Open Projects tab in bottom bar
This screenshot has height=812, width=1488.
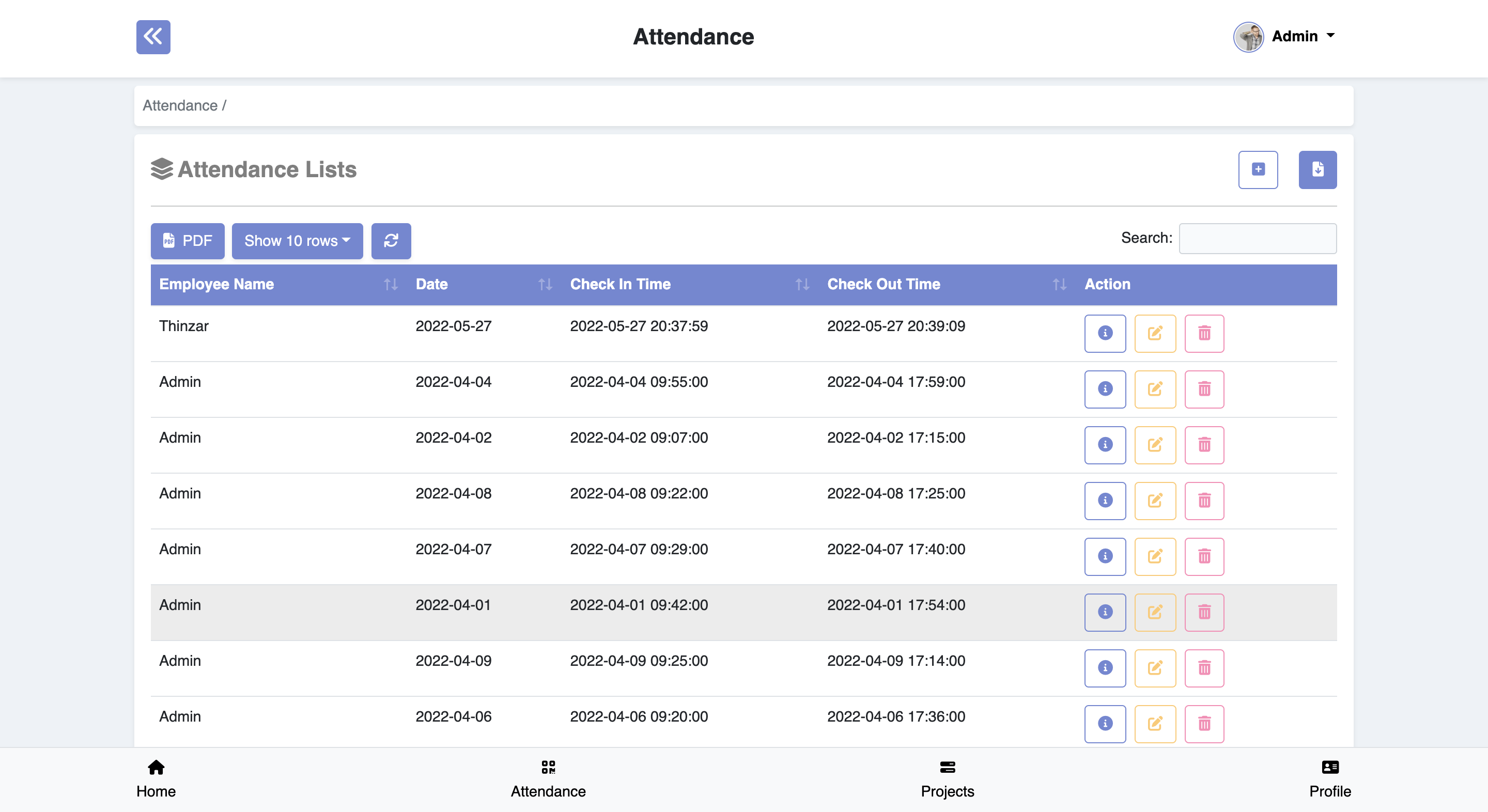click(x=947, y=779)
